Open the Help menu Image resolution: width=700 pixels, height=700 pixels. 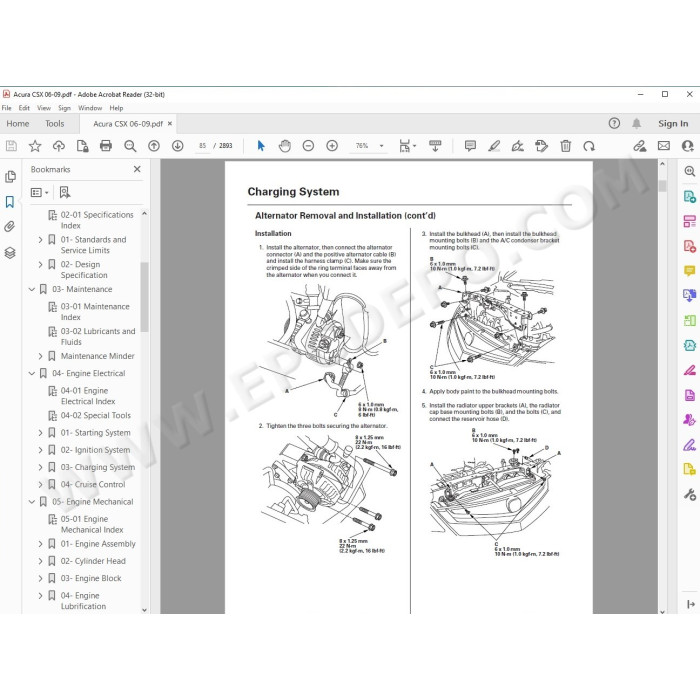click(x=116, y=108)
